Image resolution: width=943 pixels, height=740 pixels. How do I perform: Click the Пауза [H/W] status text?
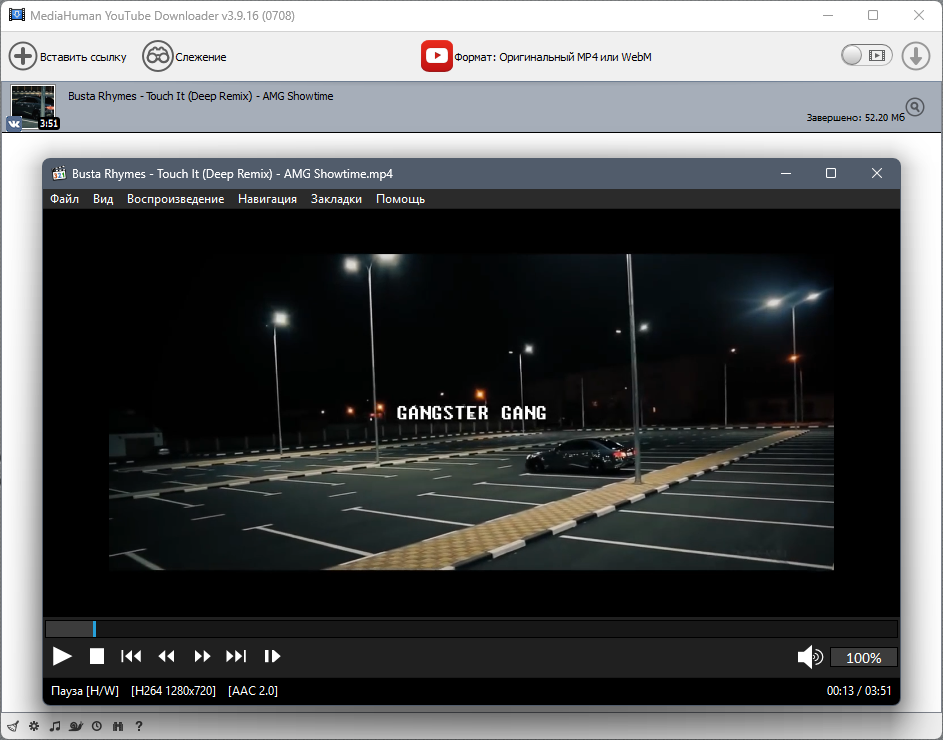pyautogui.click(x=85, y=691)
